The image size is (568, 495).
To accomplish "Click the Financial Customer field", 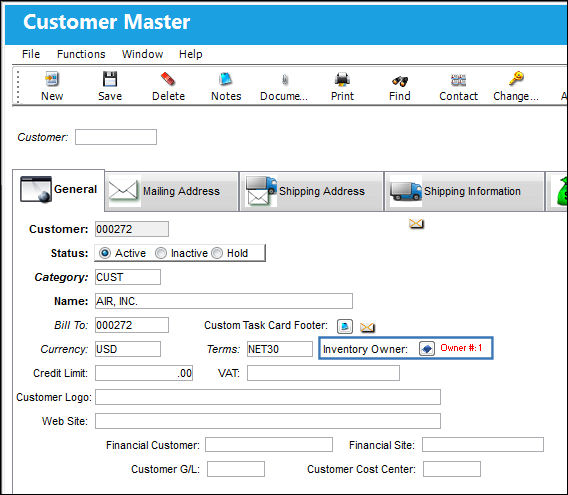I will [x=269, y=445].
